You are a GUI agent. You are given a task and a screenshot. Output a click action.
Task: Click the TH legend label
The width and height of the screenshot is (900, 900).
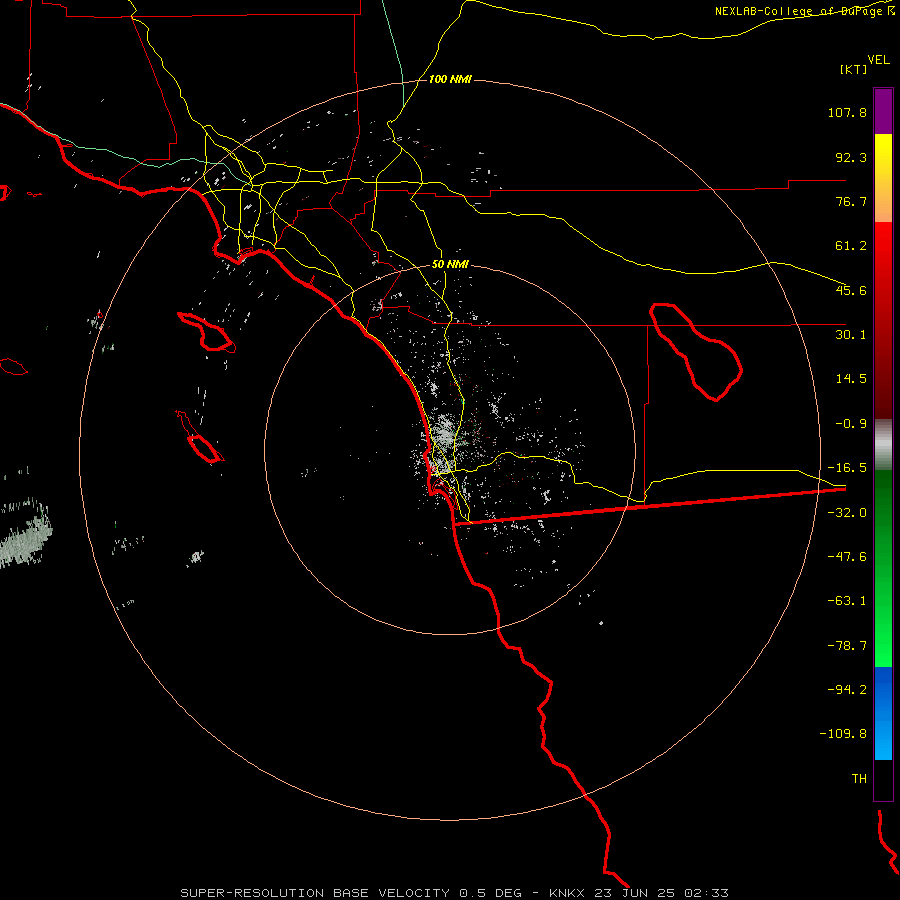click(859, 779)
